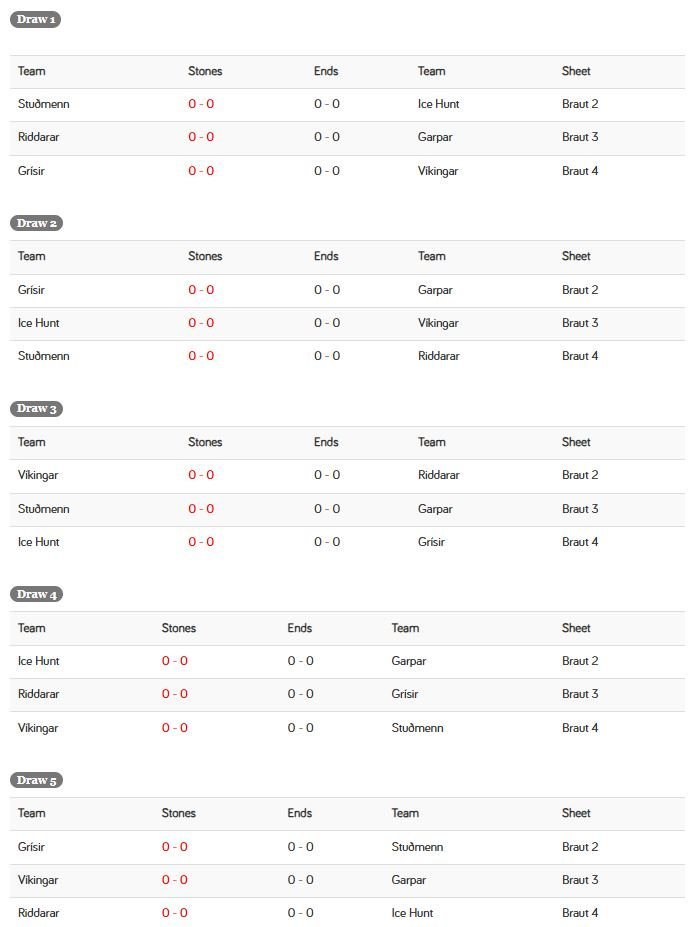Click Garpar in Draw 2's Braut 2 game
This screenshot has height=927, width=688.
pyautogui.click(x=435, y=290)
